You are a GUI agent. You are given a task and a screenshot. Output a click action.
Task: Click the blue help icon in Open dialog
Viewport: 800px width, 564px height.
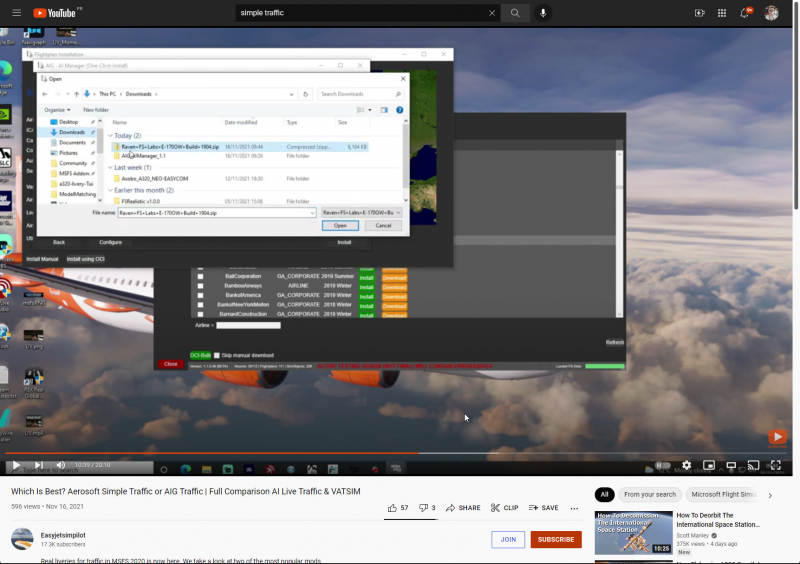[399, 110]
